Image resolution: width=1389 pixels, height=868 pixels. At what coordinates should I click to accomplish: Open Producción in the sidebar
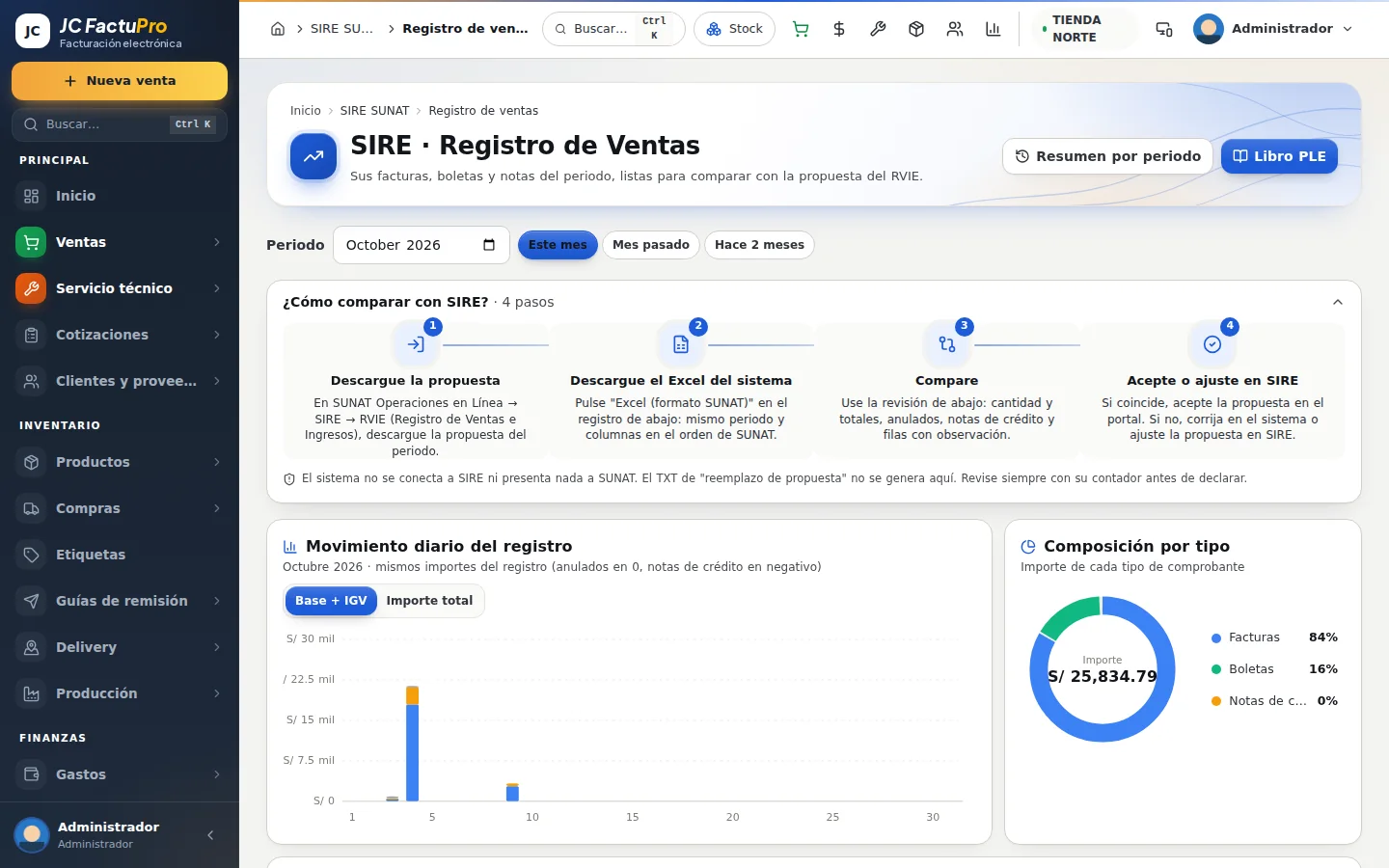(120, 693)
